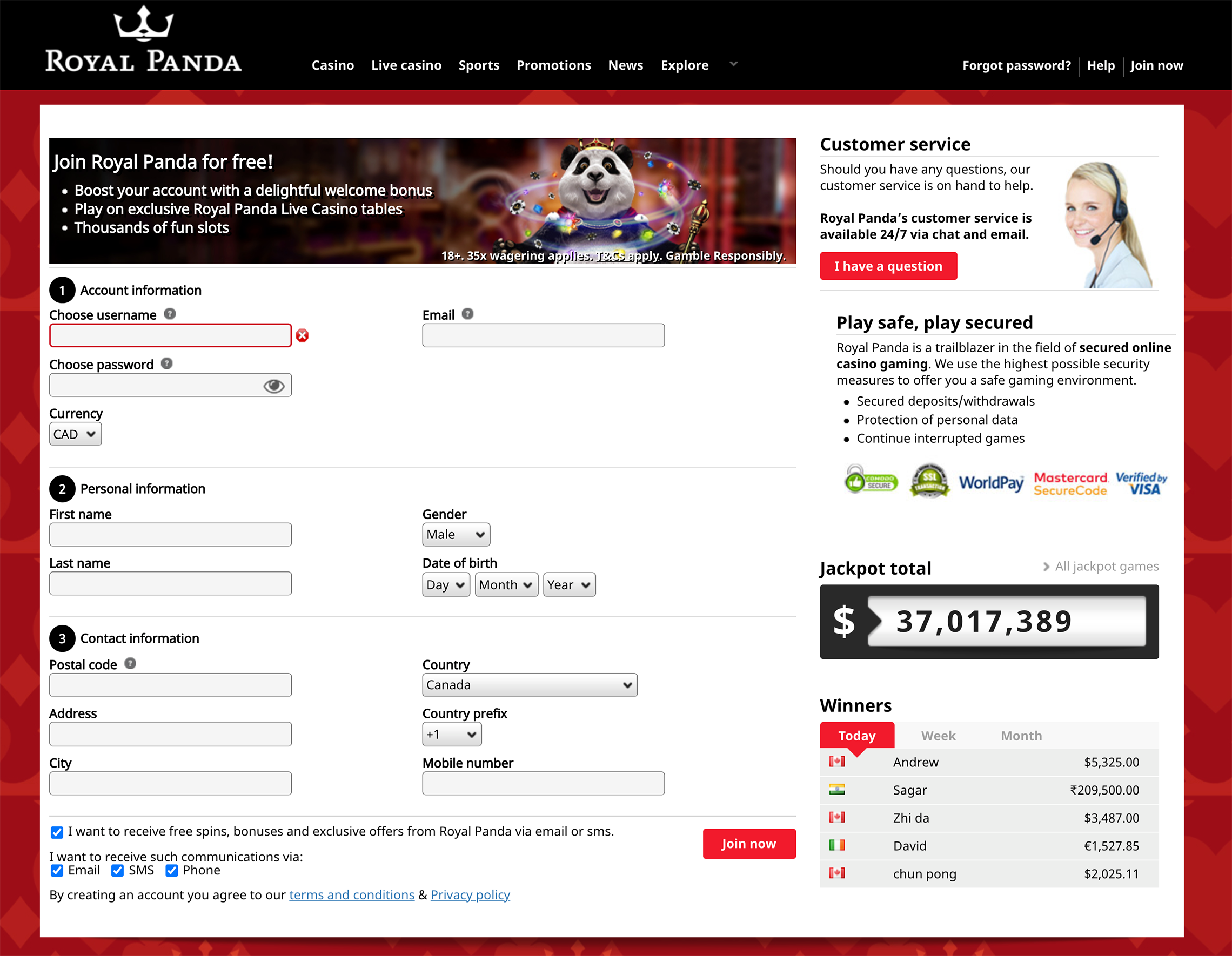The height and width of the screenshot is (956, 1232).
Task: Click the flag next to chun pong
Action: pyautogui.click(x=837, y=873)
